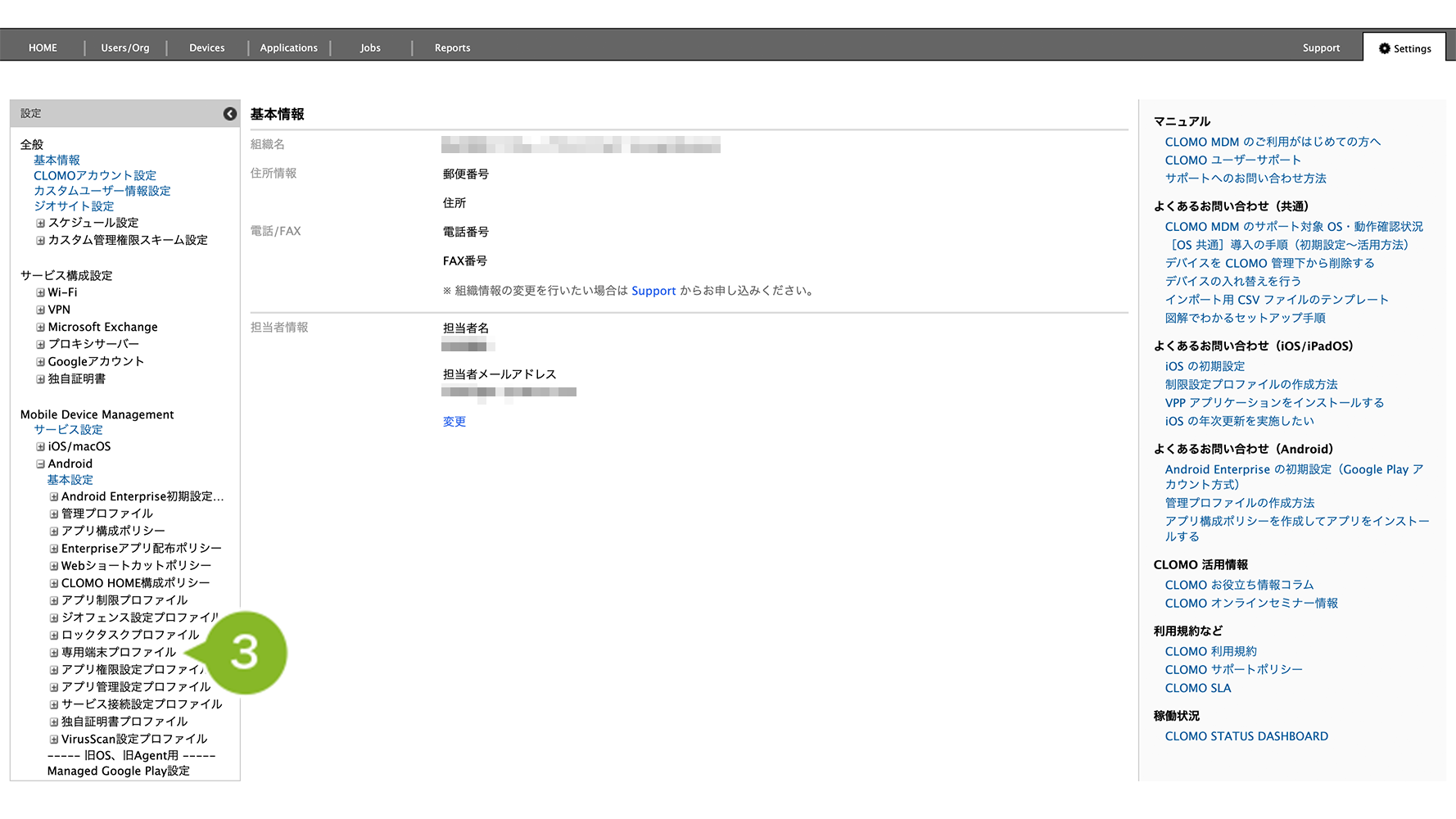Expand the iOS/macOS section
1456x819 pixels.
pyautogui.click(x=40, y=446)
